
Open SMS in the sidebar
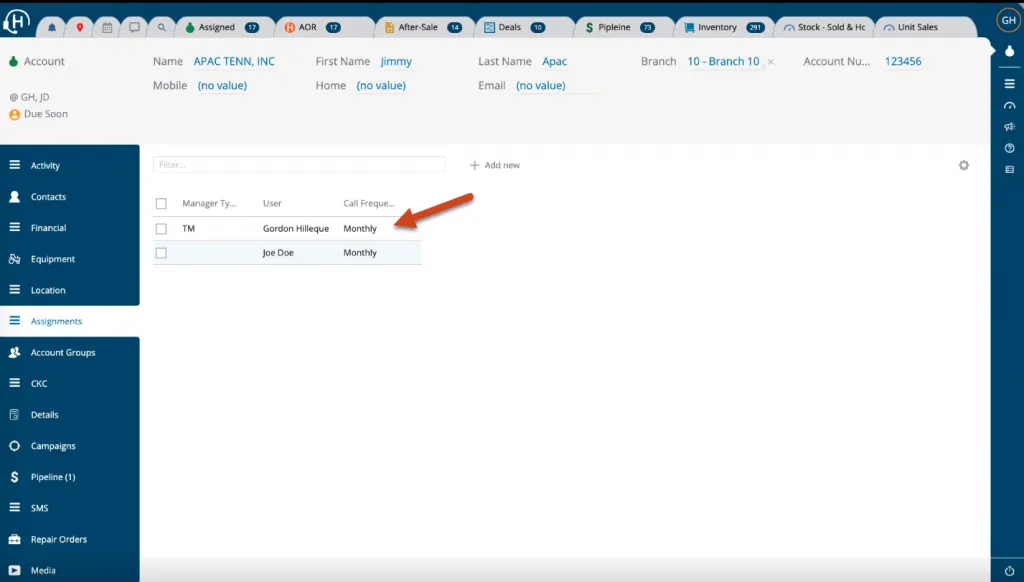click(x=69, y=508)
